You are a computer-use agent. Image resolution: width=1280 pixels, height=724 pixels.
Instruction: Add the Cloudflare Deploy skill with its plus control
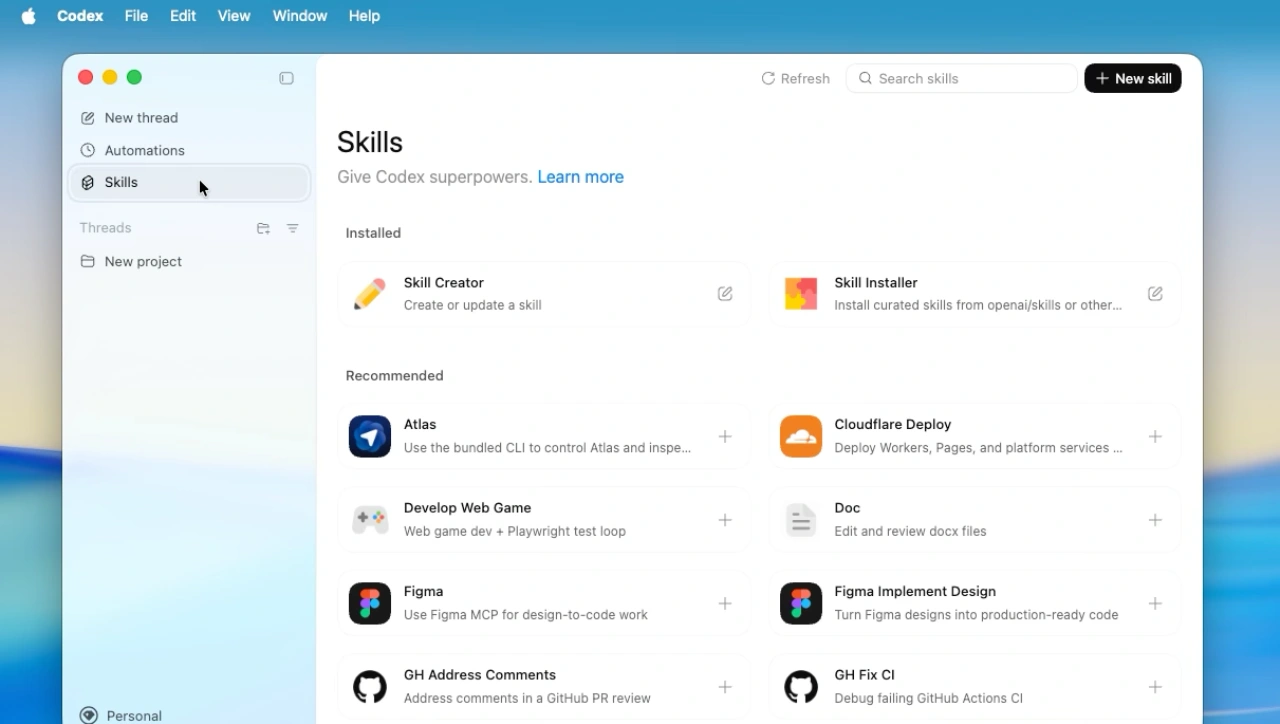coord(1155,436)
